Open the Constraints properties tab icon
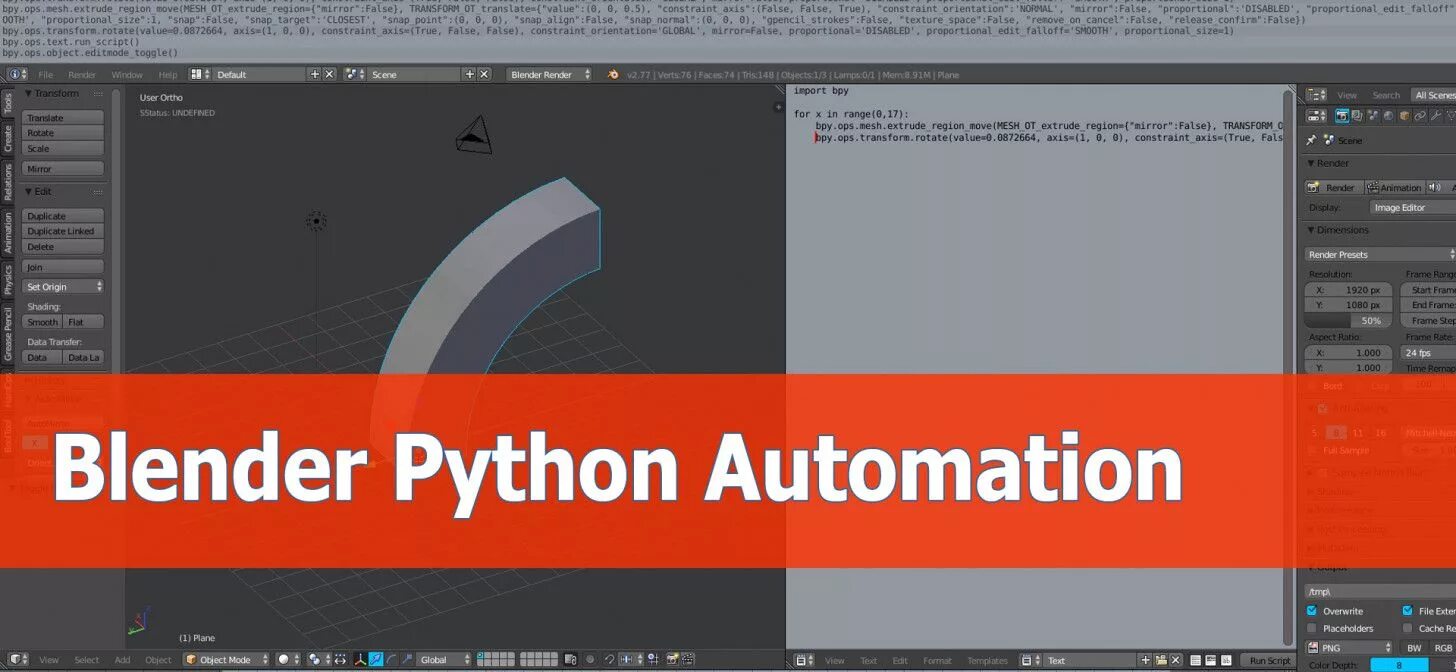 1420,116
